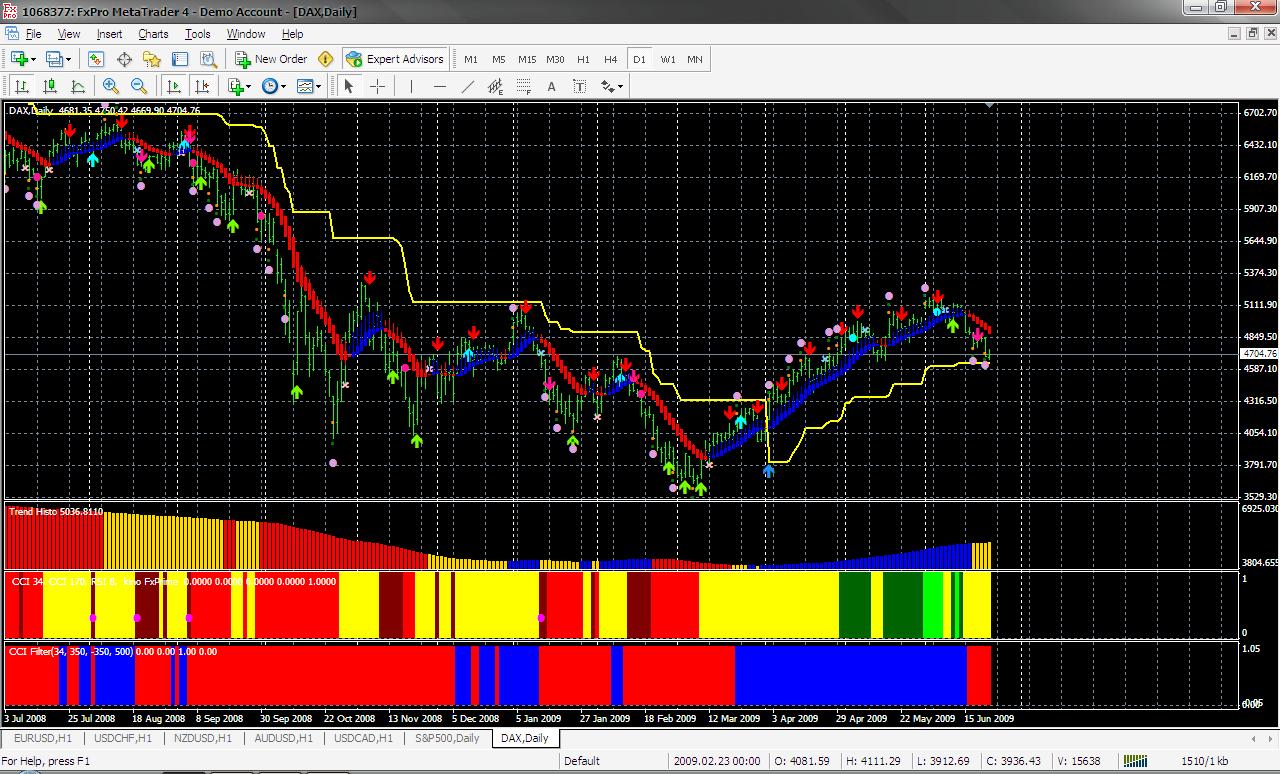Open the Data Window crosshair icon
This screenshot has width=1280, height=774.
[125, 59]
